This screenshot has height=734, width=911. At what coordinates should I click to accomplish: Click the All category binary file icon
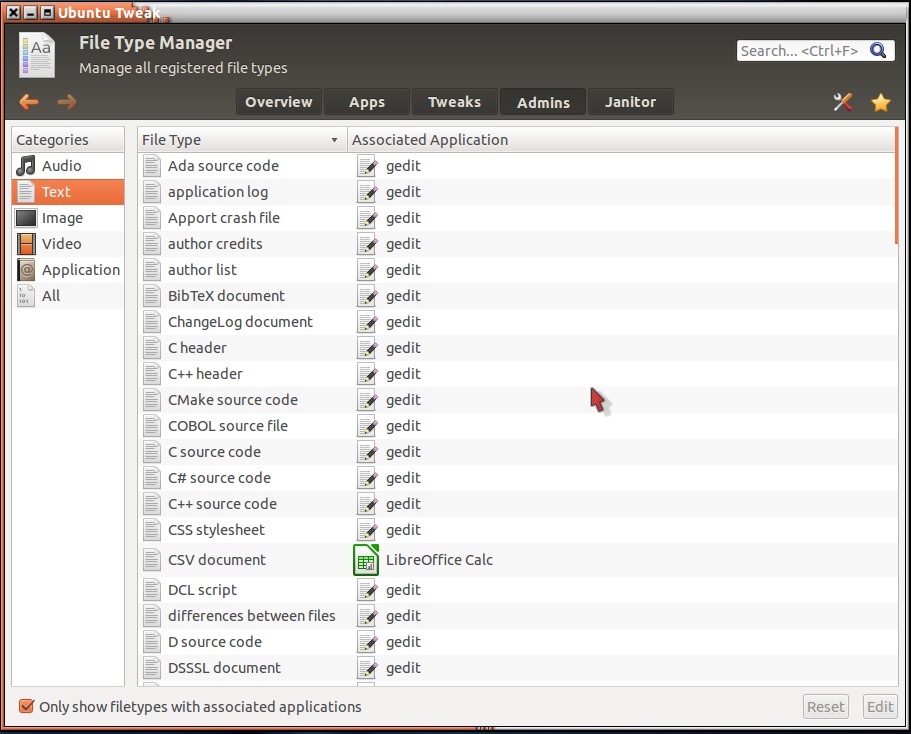[x=26, y=296]
